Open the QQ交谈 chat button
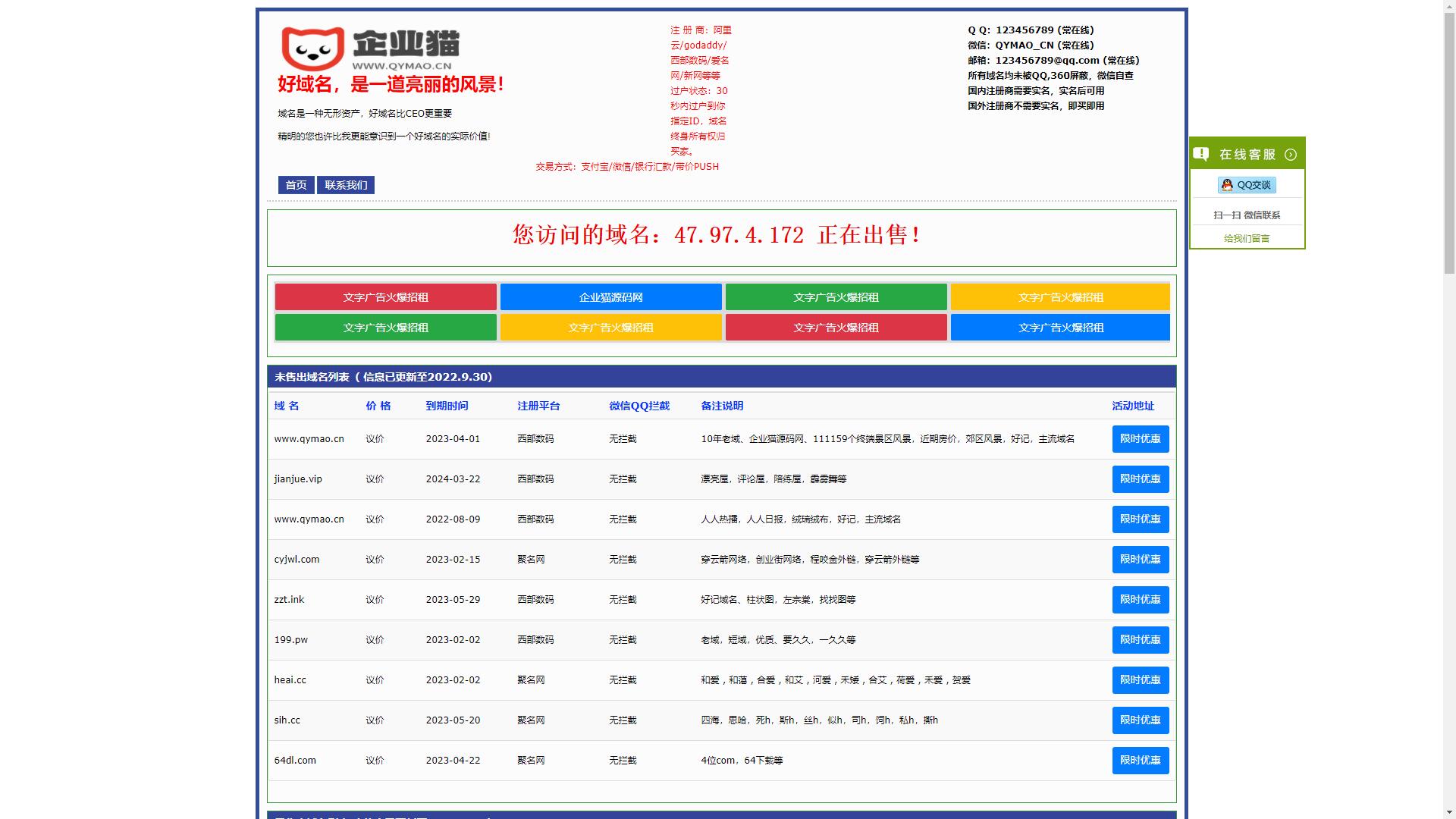This screenshot has height=819, width=1456. (x=1247, y=185)
